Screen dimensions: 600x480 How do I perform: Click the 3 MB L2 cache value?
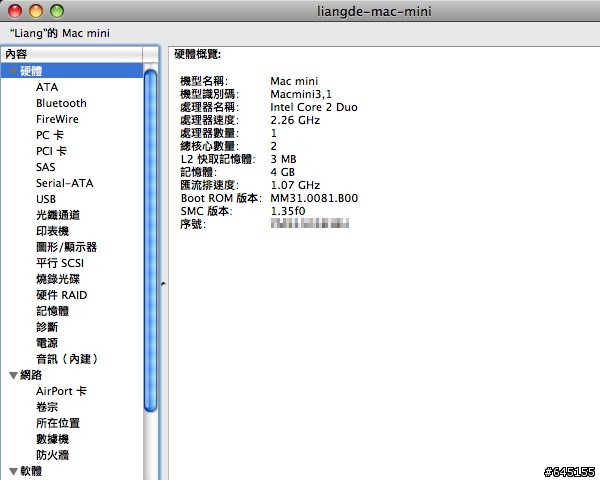click(x=283, y=159)
